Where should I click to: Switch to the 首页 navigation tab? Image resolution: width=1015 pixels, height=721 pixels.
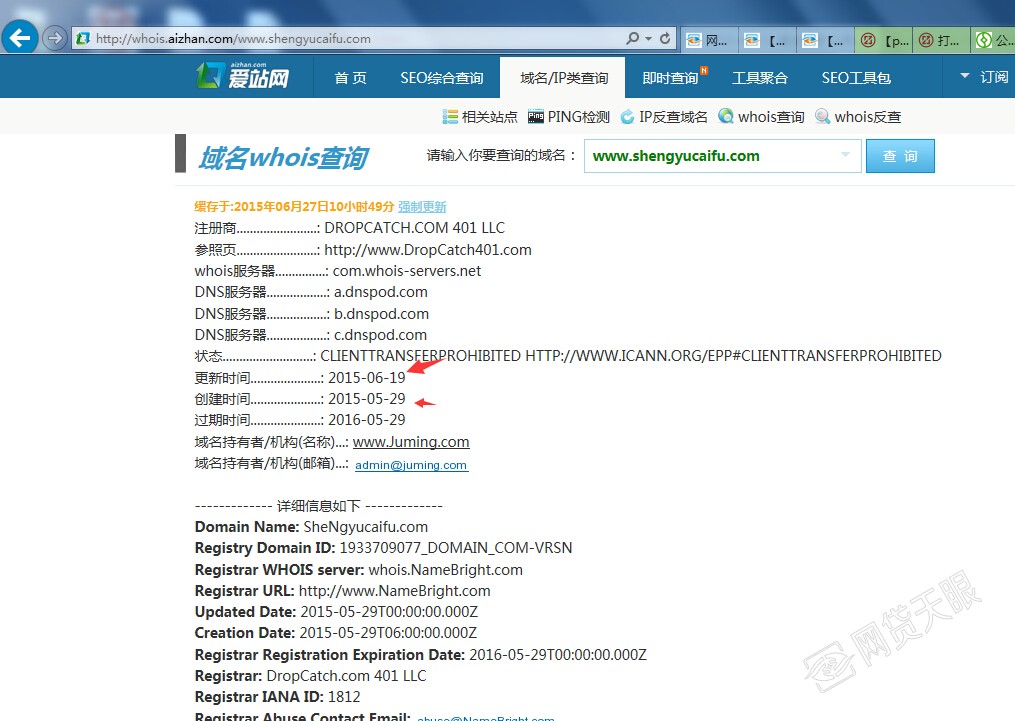tap(350, 78)
